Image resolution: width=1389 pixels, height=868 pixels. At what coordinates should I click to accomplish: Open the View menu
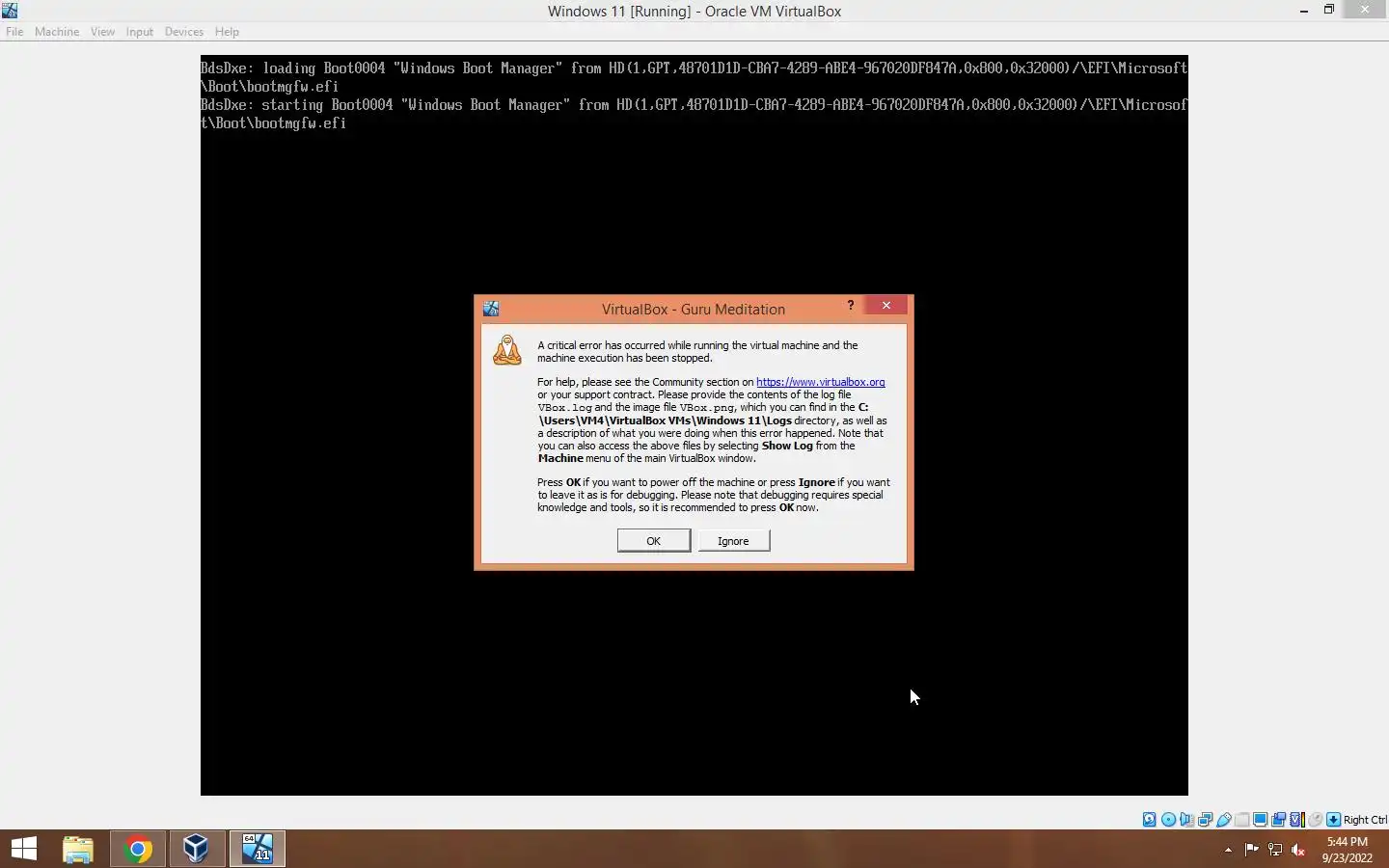coord(102,32)
